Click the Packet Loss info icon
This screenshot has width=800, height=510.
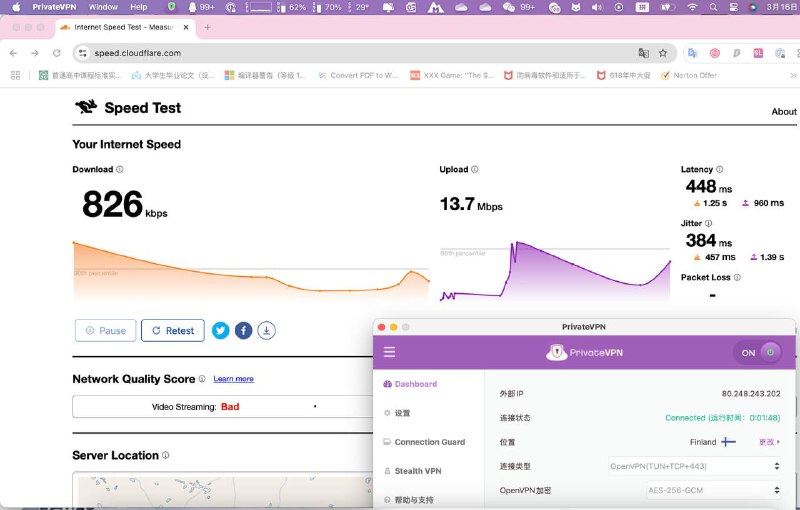pos(737,277)
